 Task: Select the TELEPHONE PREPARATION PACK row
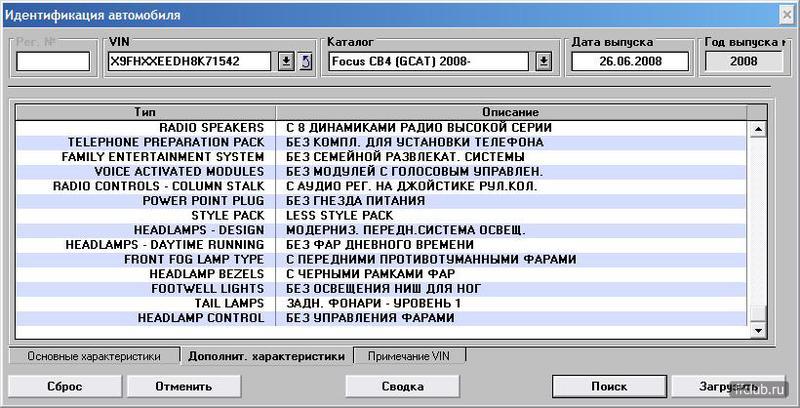[x=381, y=142]
